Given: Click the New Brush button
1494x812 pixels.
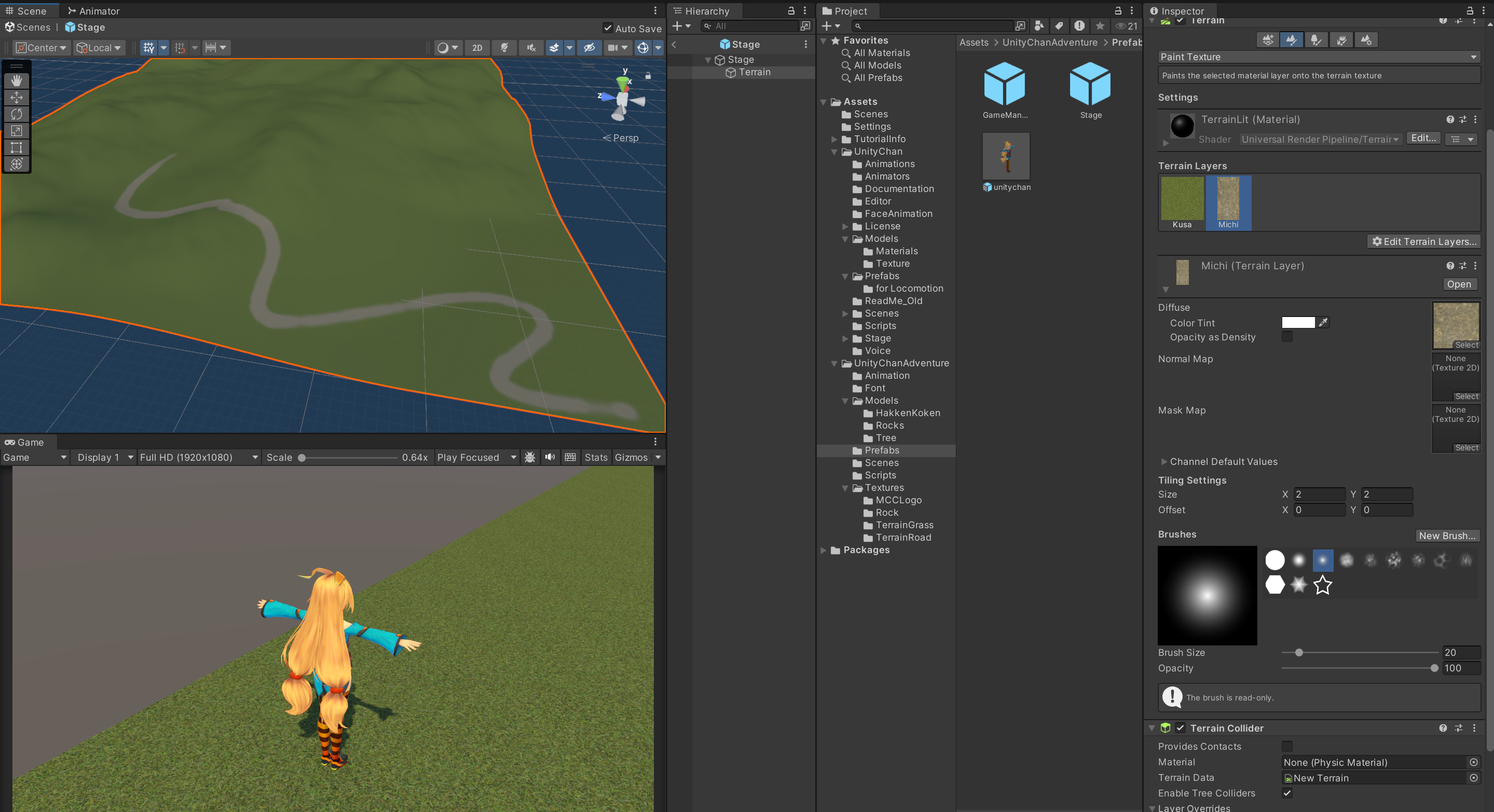Looking at the screenshot, I should pos(1446,536).
